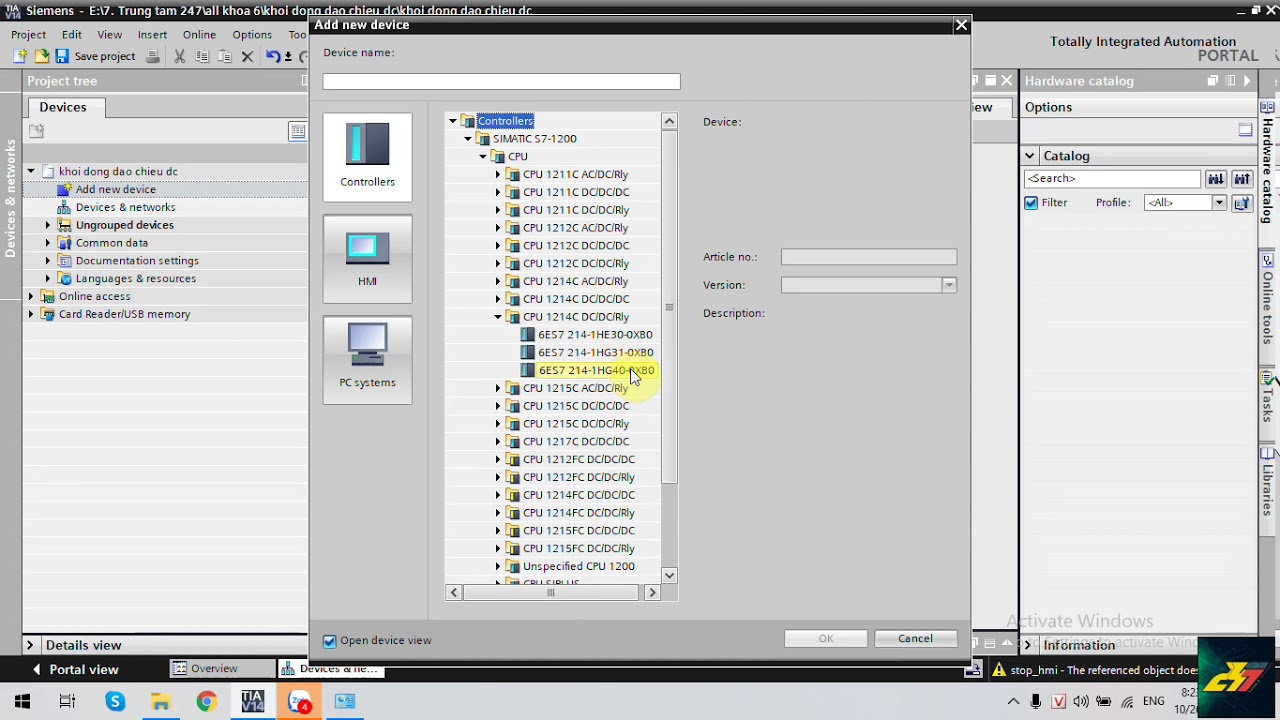Open Skype from the Windows taskbar
This screenshot has height=720, width=1280.
click(x=115, y=701)
